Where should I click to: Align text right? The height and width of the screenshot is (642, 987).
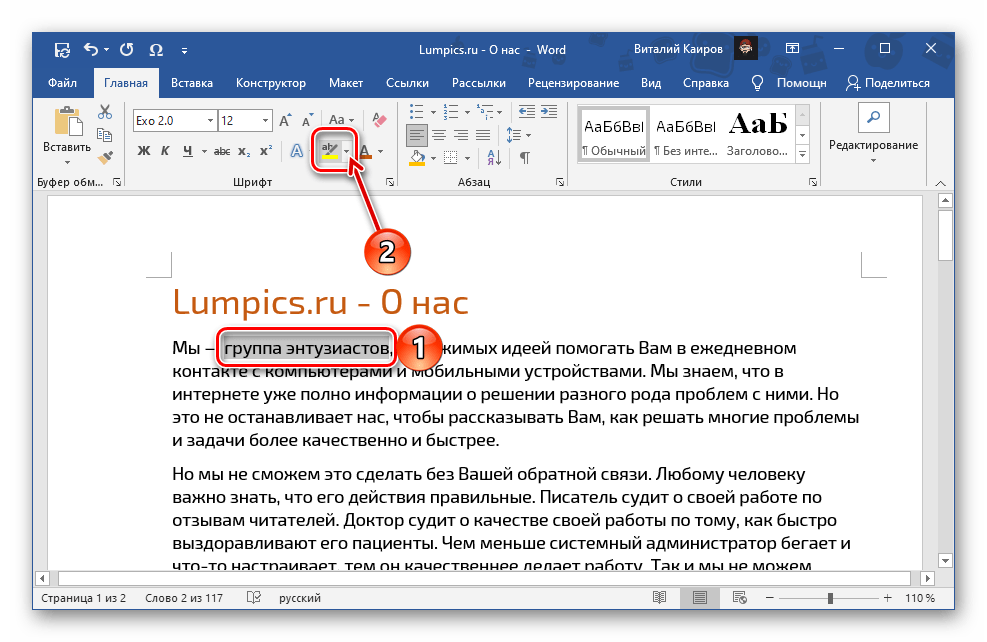pos(461,135)
